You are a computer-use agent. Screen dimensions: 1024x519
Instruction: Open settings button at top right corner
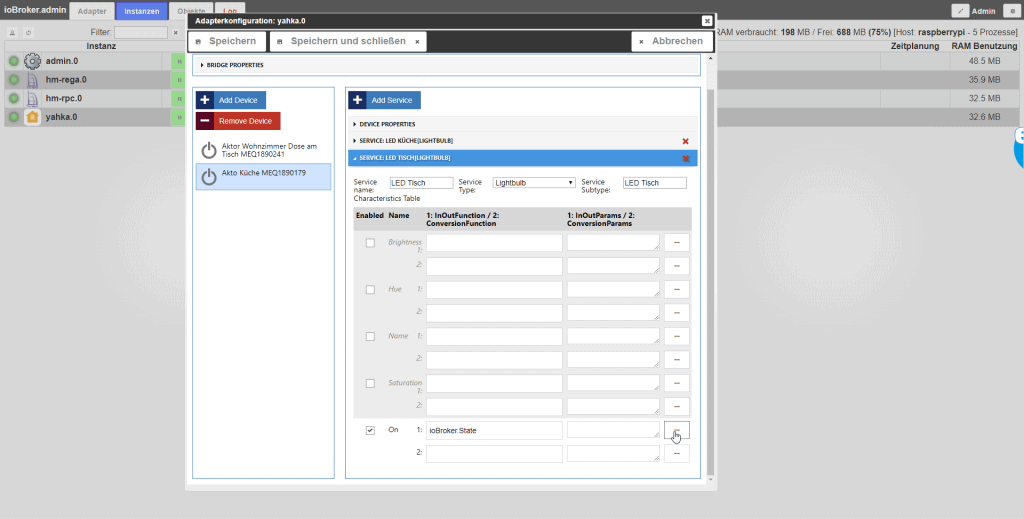(1013, 11)
